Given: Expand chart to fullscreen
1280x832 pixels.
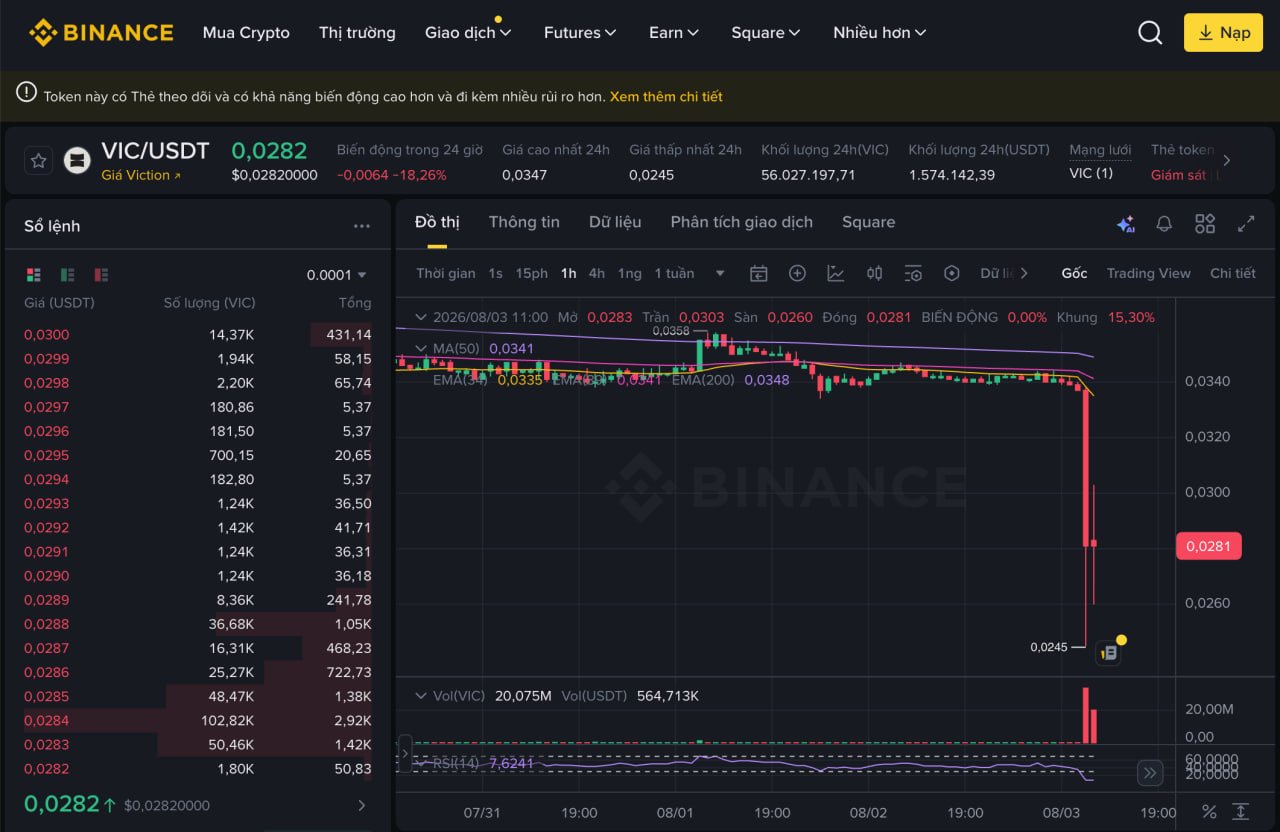Looking at the screenshot, I should coord(1246,224).
